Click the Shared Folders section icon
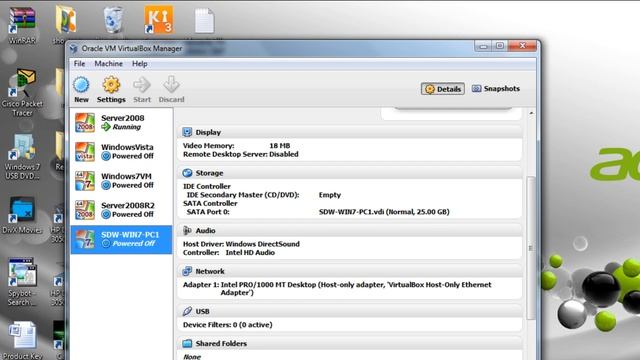Screen dimensions: 640x360 point(187,344)
